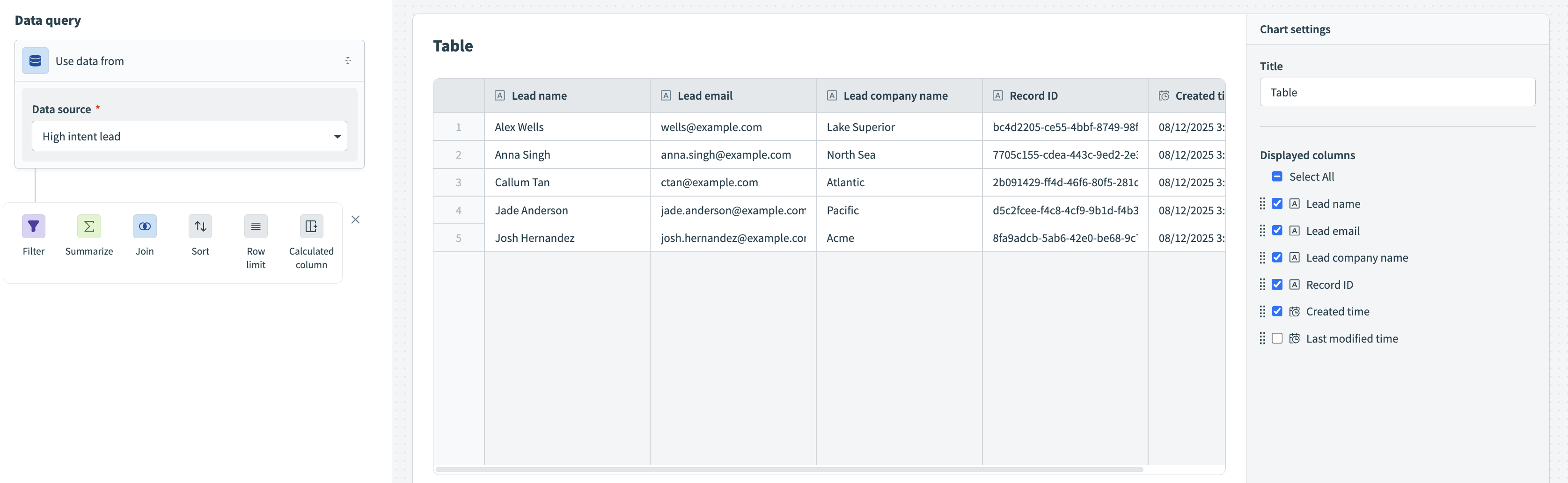Uncheck the Lead email column
This screenshot has width=1568, height=483.
[x=1277, y=231]
